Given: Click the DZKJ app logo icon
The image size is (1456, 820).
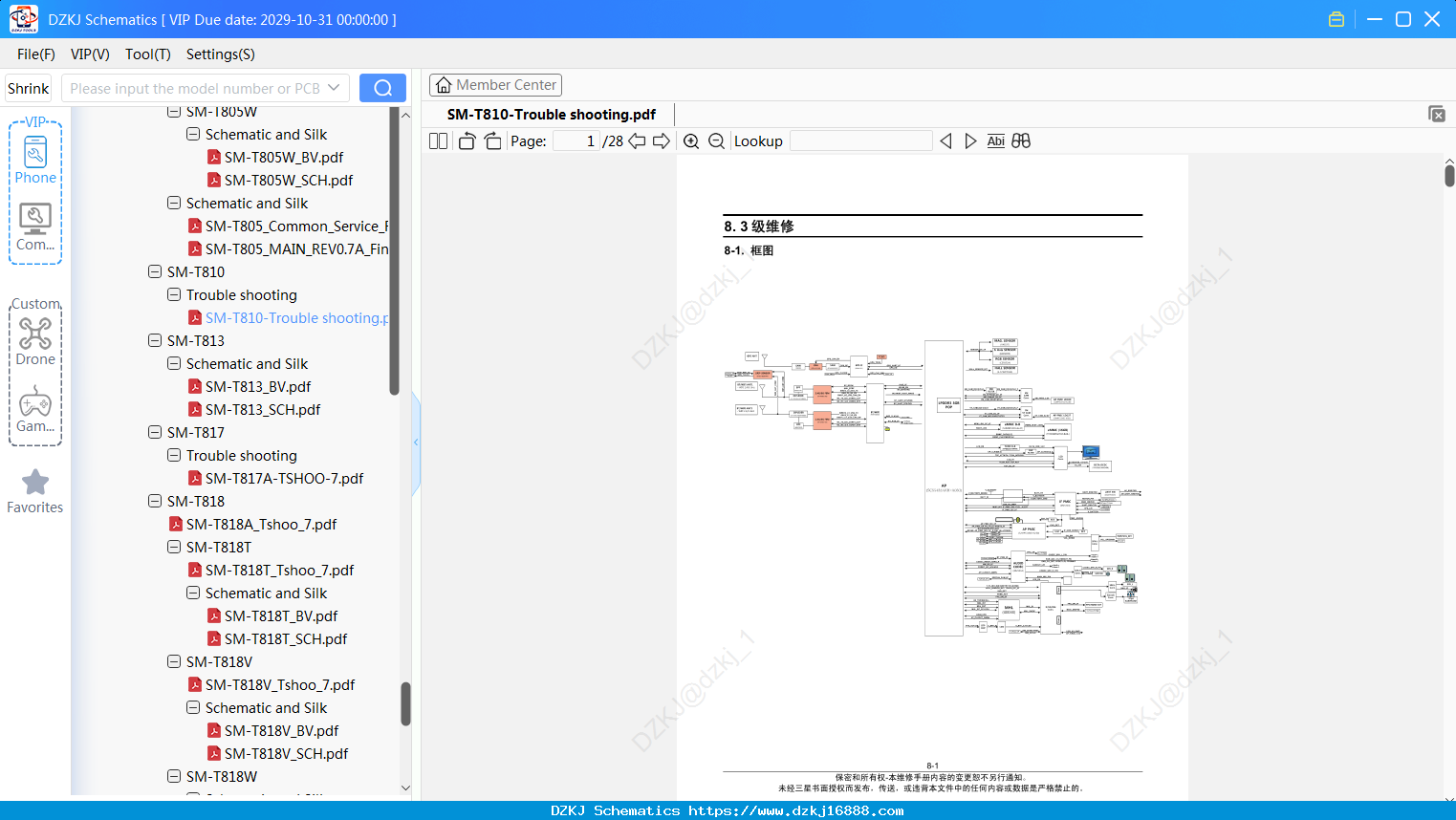Looking at the screenshot, I should 24,19.
